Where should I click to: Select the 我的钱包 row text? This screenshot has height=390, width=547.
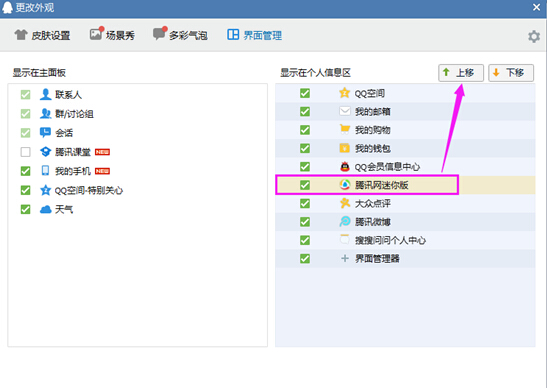pyautogui.click(x=373, y=149)
